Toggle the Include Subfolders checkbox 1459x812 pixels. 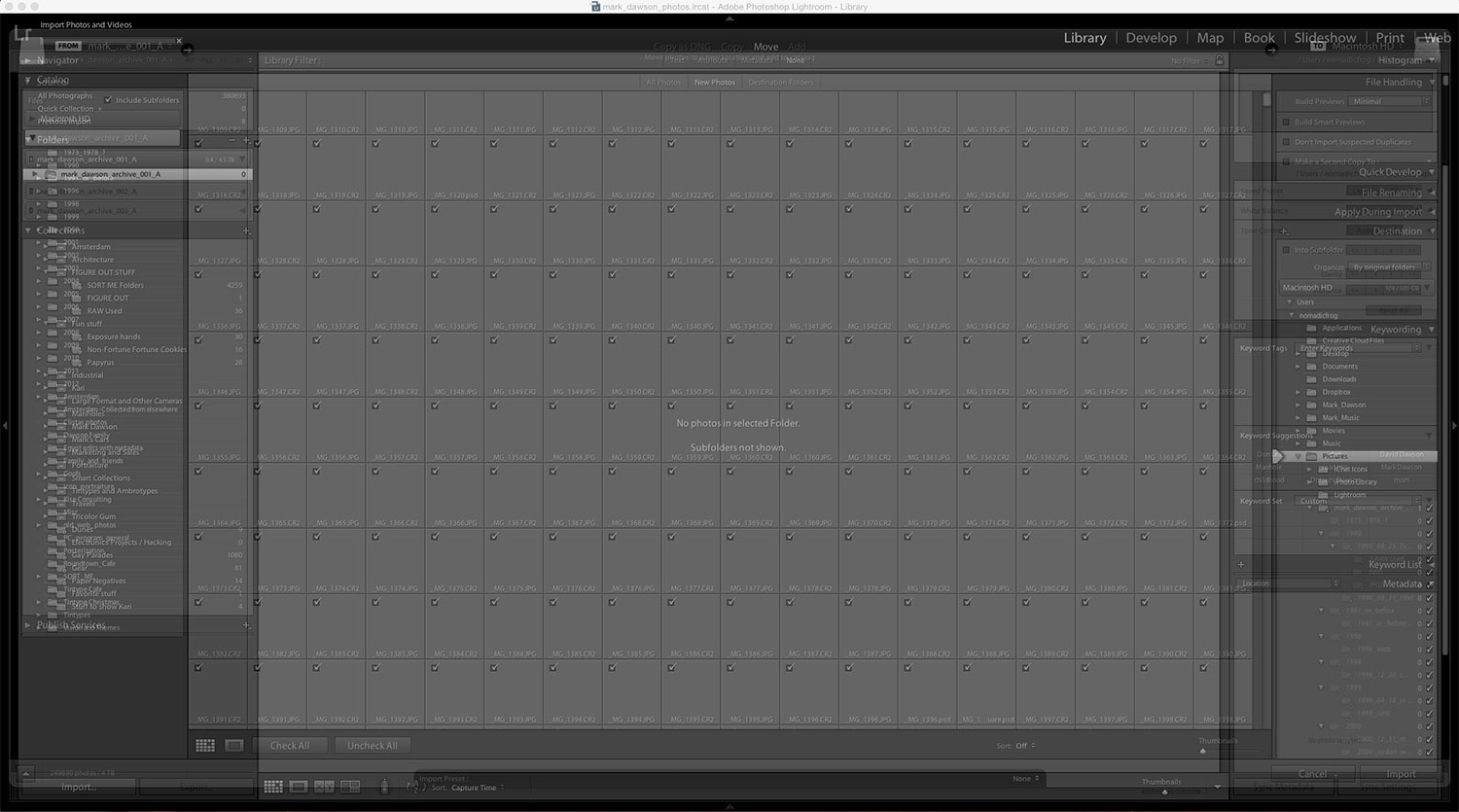point(108,99)
